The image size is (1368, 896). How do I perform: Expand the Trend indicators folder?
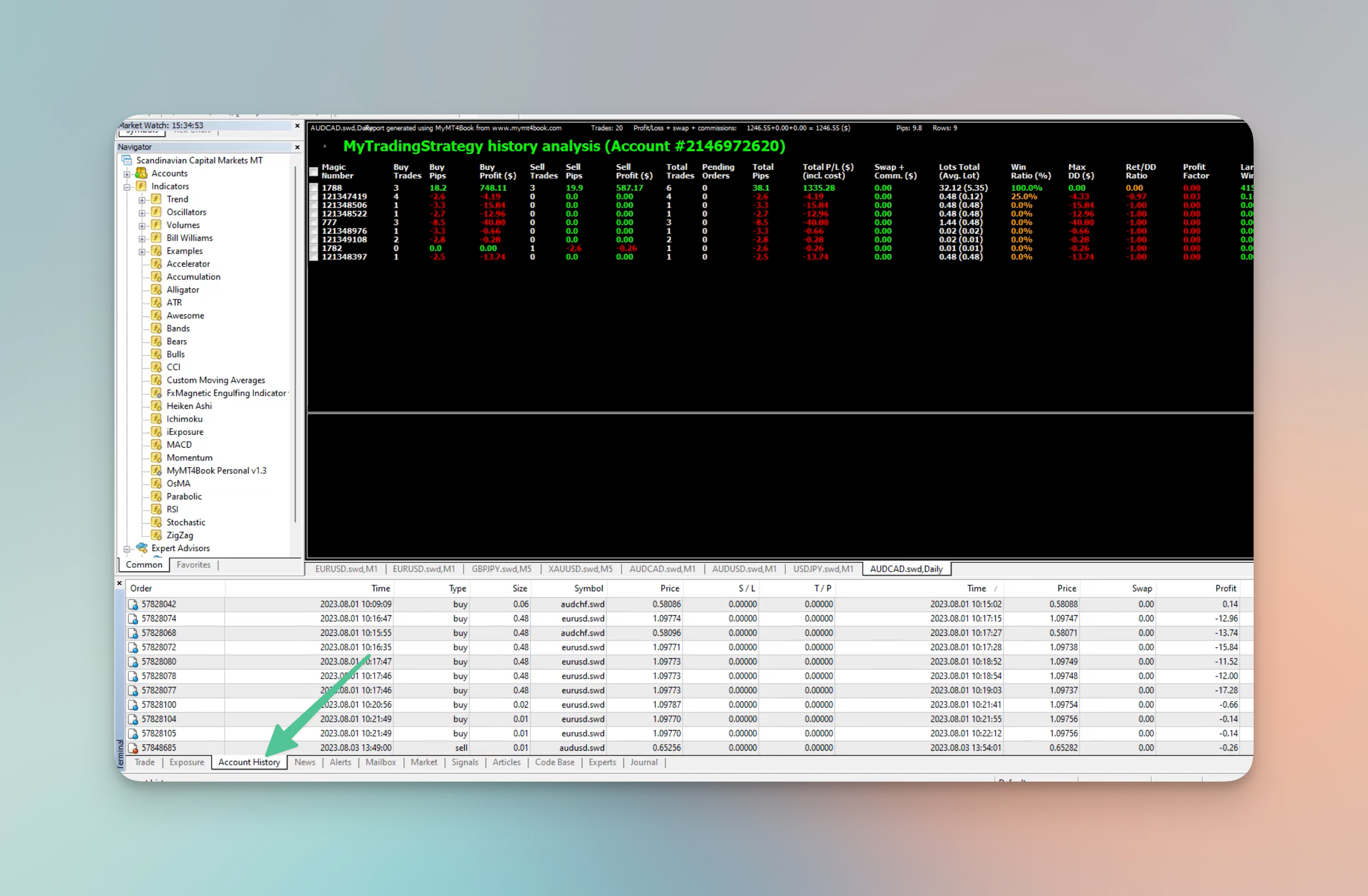pyautogui.click(x=142, y=199)
